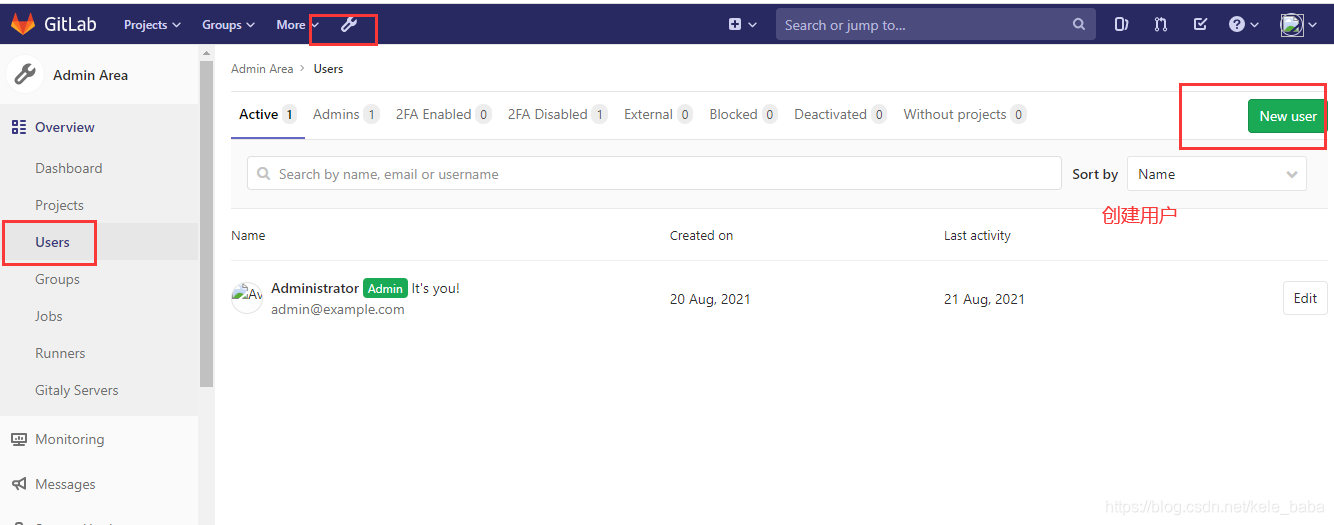The width and height of the screenshot is (1334, 525).
Task: Expand the More navbar dropdown
Action: 297,25
